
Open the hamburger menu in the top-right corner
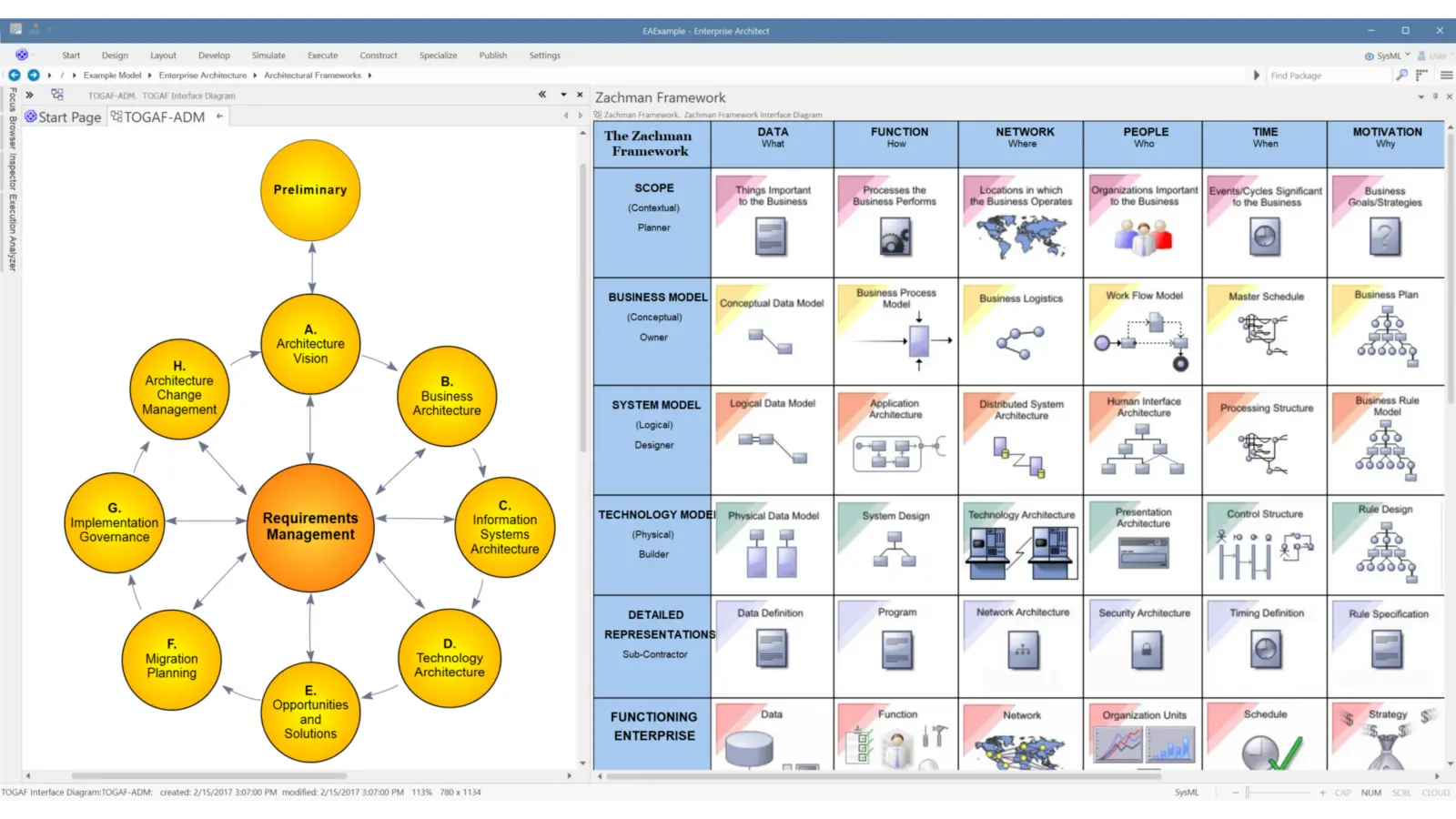click(x=1447, y=76)
